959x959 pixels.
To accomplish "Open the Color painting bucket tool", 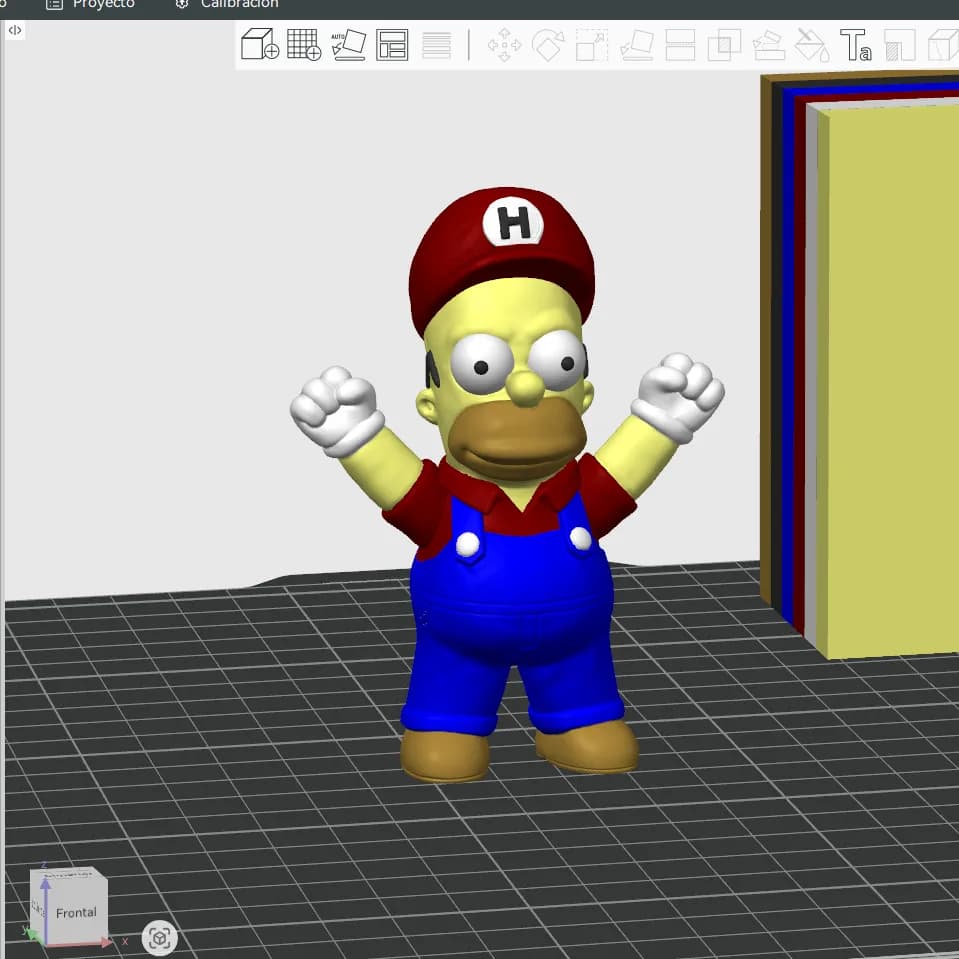I will pos(812,45).
